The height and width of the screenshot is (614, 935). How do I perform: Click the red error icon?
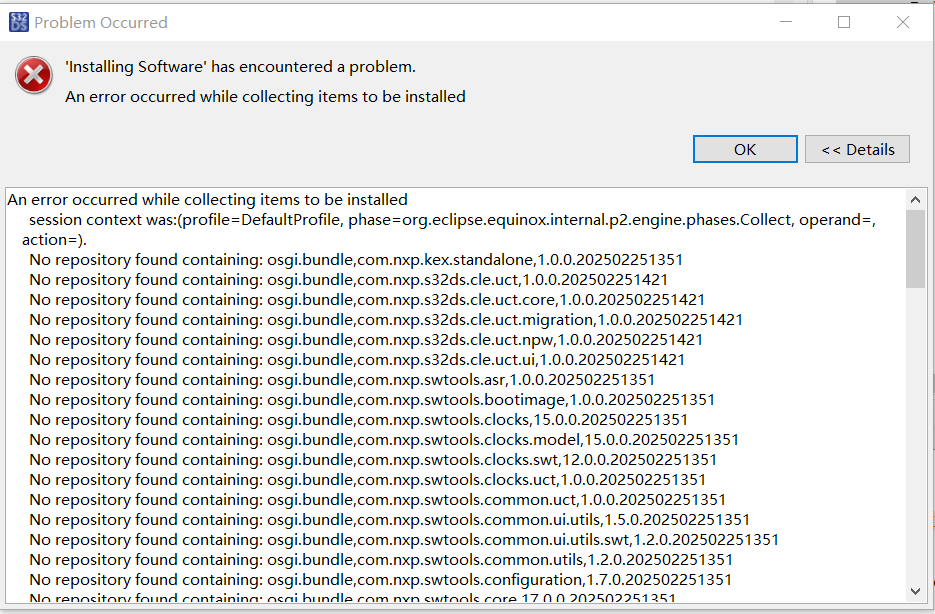[34, 75]
